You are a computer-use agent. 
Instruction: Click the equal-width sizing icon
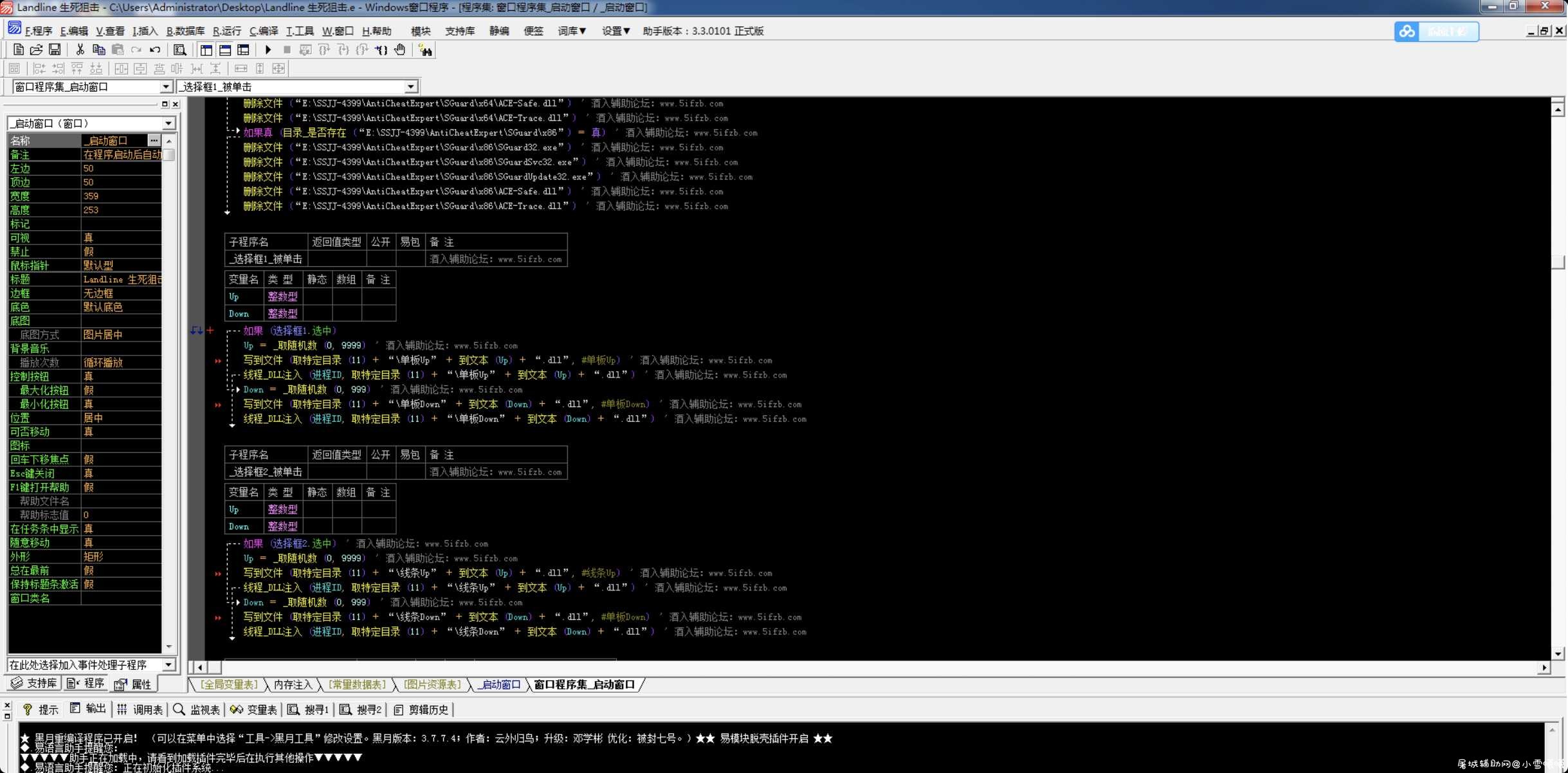click(241, 68)
